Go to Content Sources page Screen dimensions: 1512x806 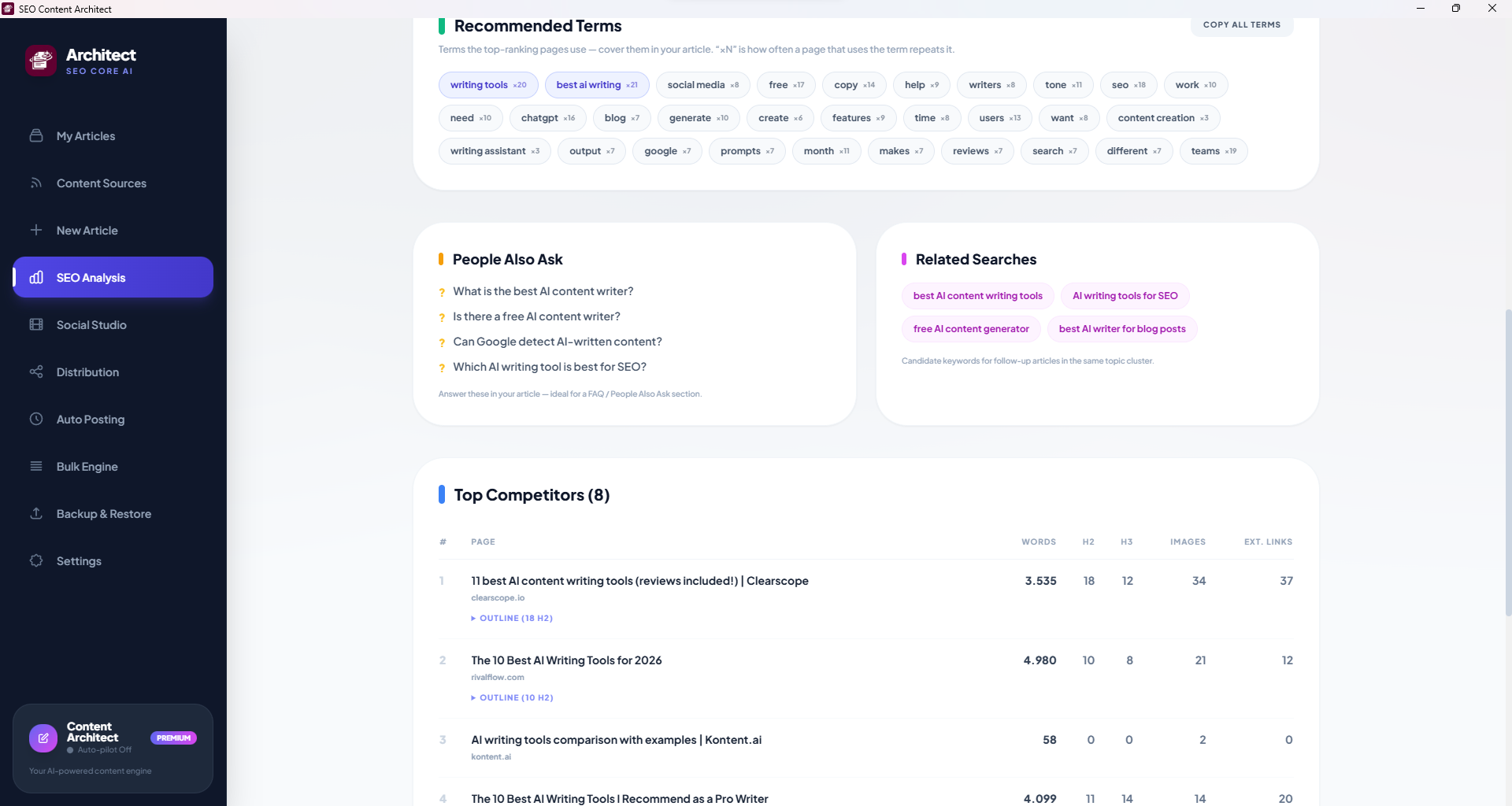coord(113,183)
